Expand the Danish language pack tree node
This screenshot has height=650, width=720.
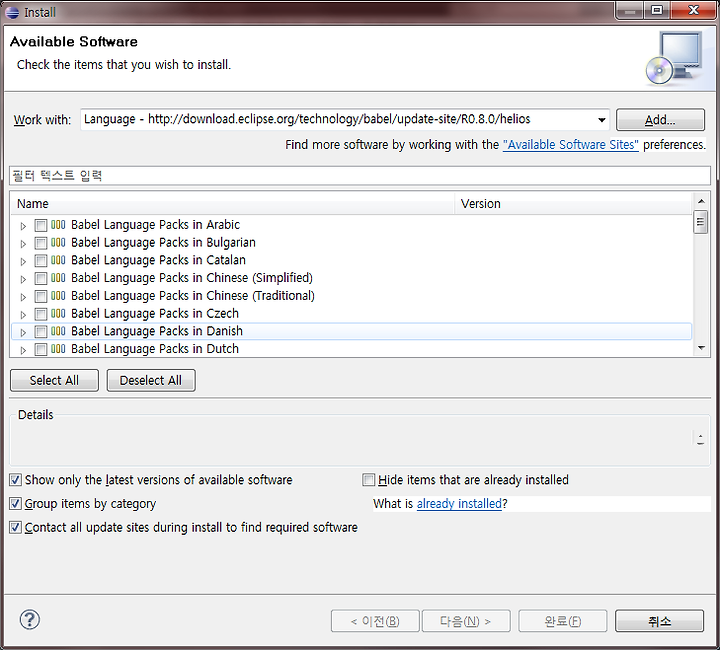[x=23, y=332]
